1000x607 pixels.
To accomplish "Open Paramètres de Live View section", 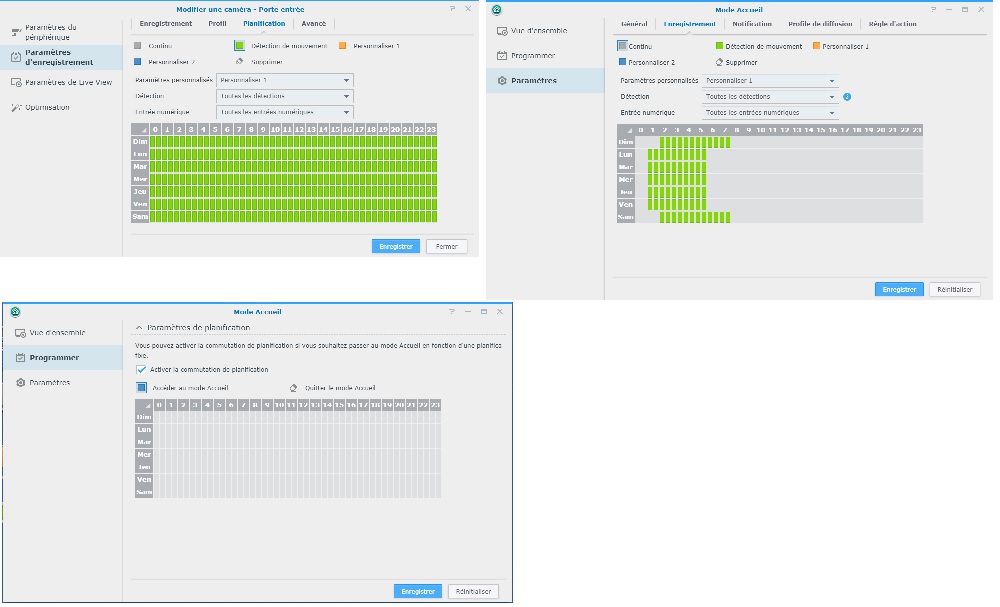I will 61,82.
